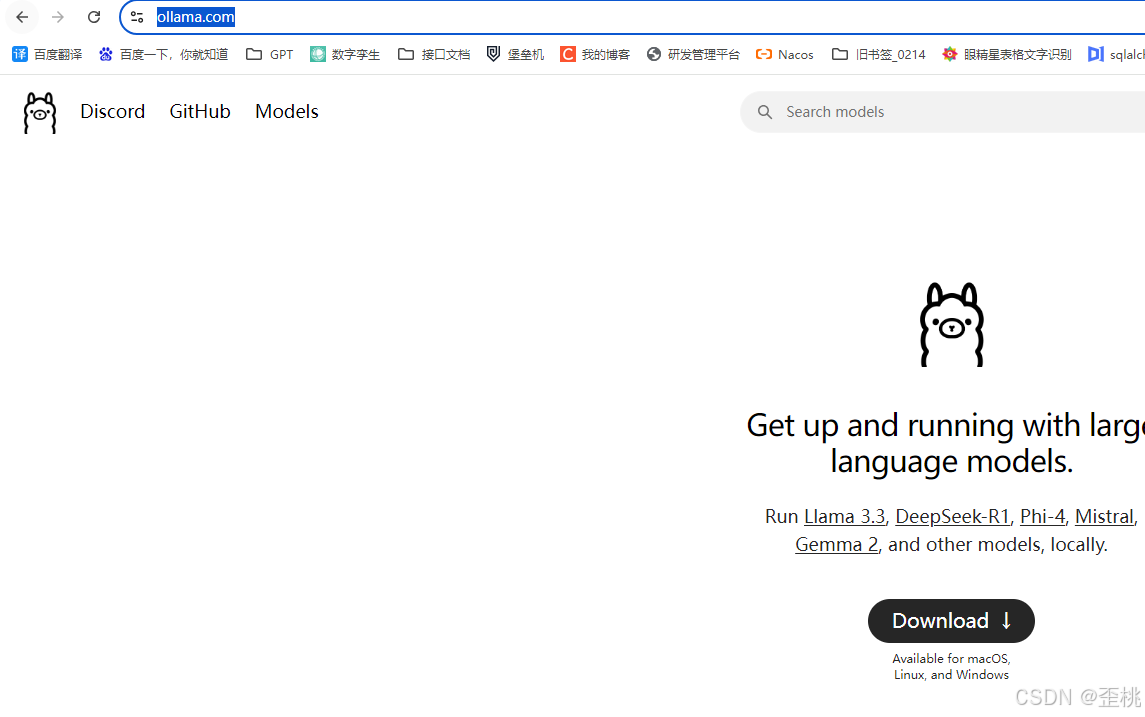
Task: Click the magnifier icon in search box
Action: pos(765,112)
